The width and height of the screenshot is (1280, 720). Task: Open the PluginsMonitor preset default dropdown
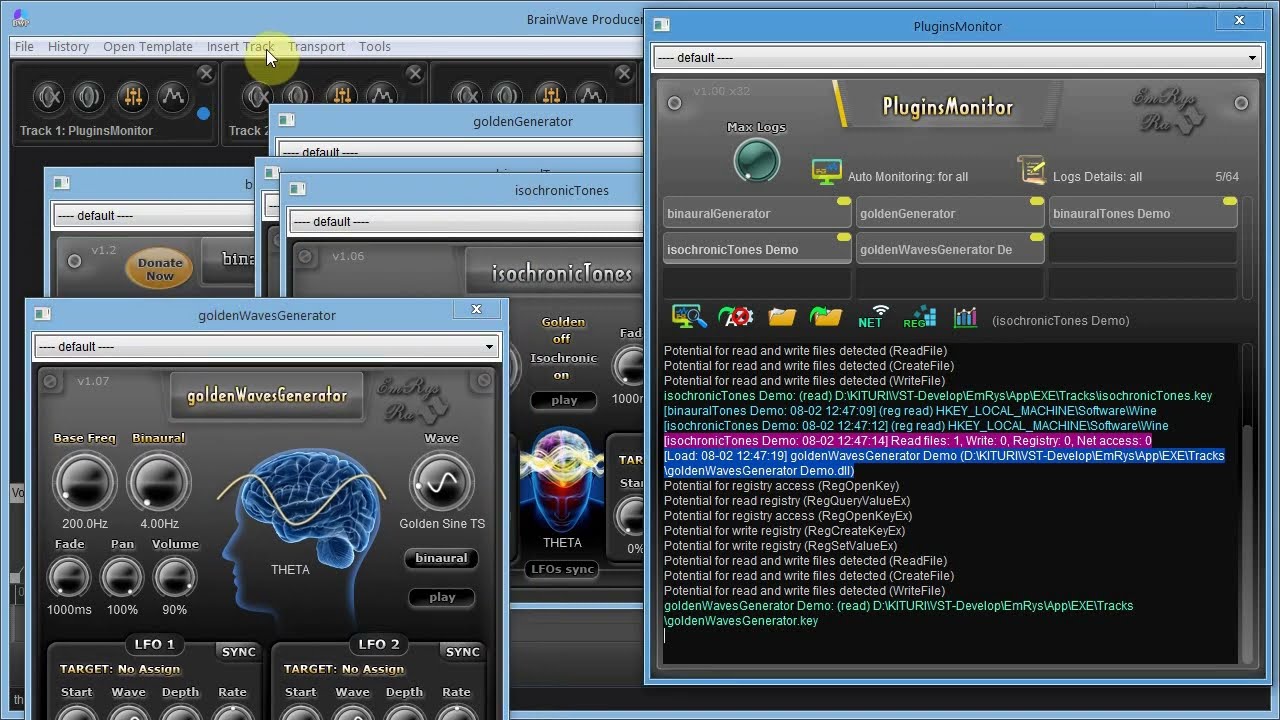(957, 58)
